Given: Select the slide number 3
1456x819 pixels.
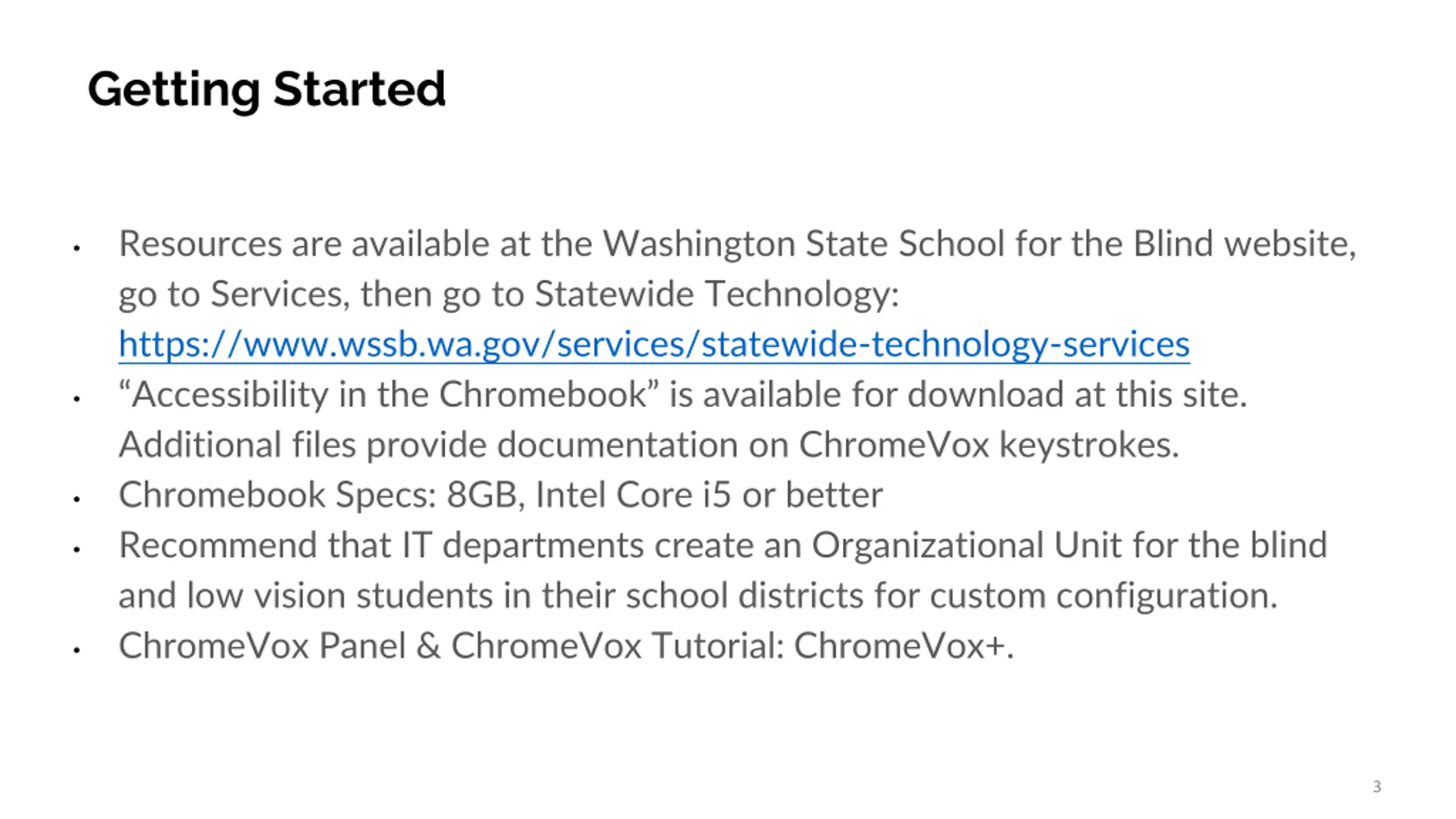Looking at the screenshot, I should click(x=1377, y=787).
